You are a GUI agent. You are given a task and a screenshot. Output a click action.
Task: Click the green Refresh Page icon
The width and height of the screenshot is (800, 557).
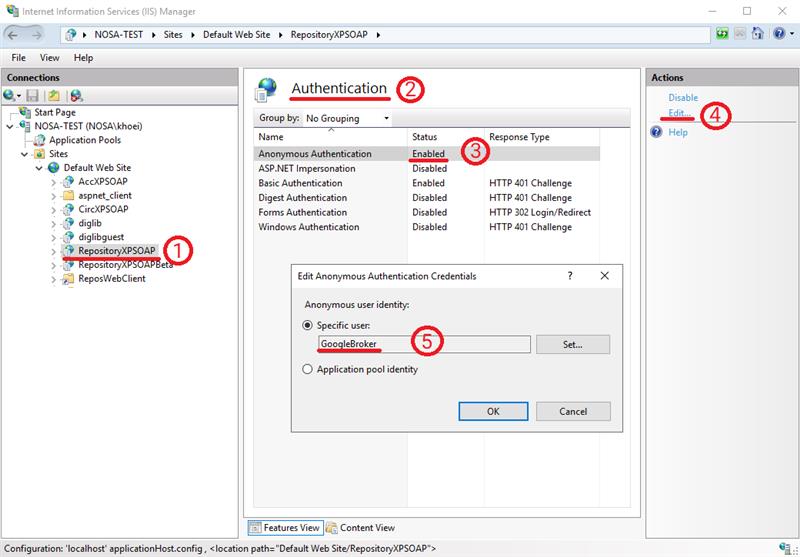(722, 34)
